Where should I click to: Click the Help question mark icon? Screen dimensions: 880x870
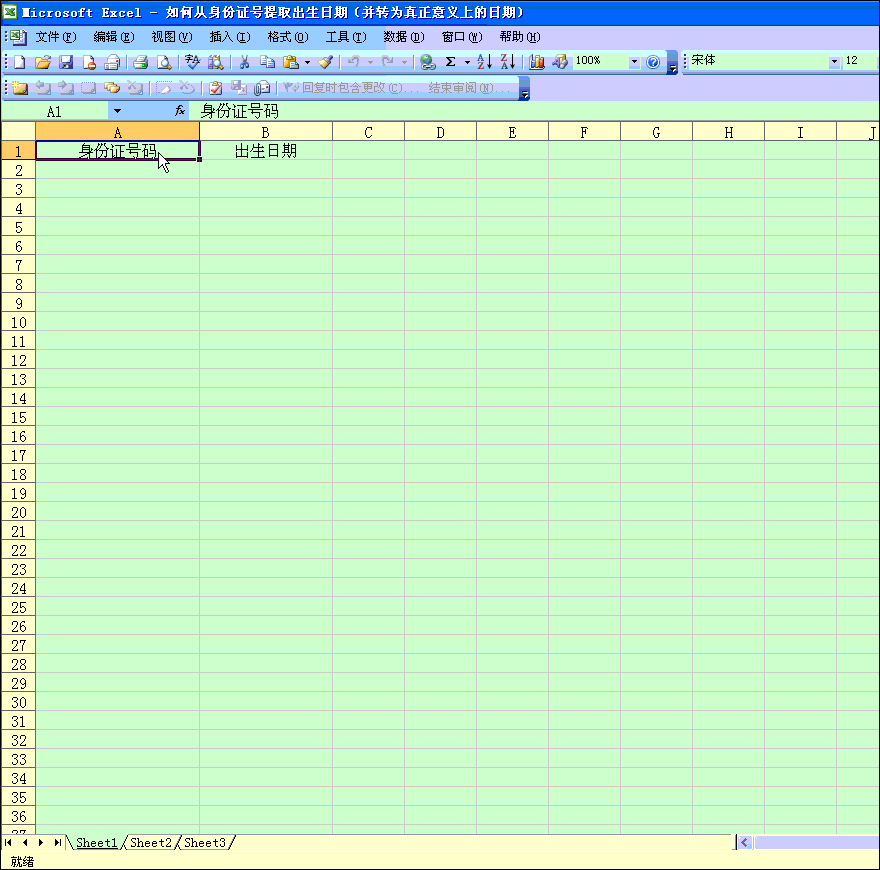[x=653, y=62]
